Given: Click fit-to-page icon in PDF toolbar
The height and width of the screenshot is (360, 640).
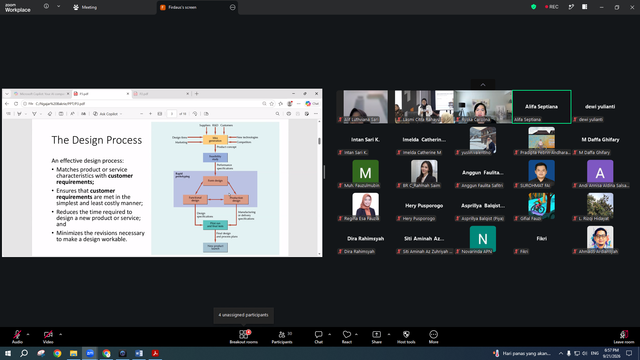Looking at the screenshot, I should (160, 114).
